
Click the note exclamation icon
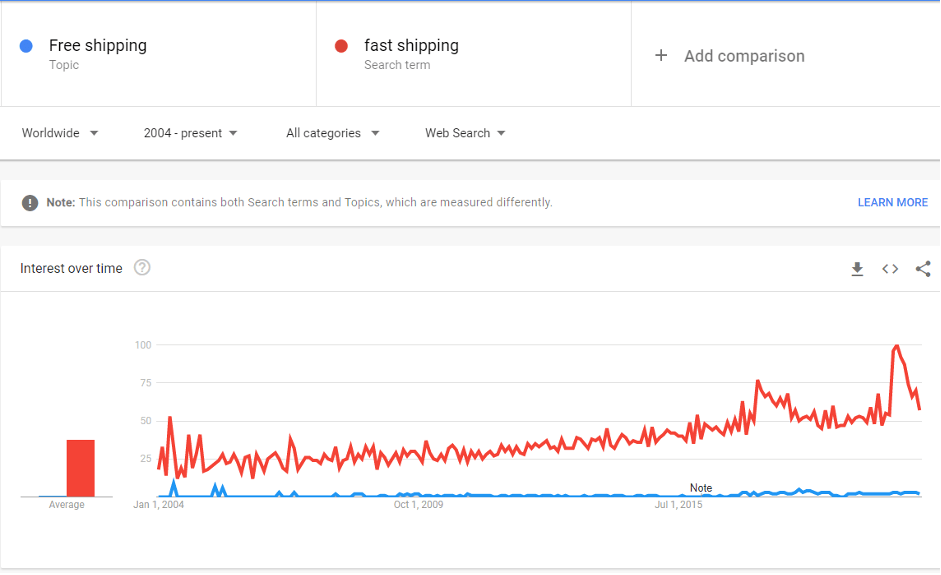pyautogui.click(x=30, y=203)
